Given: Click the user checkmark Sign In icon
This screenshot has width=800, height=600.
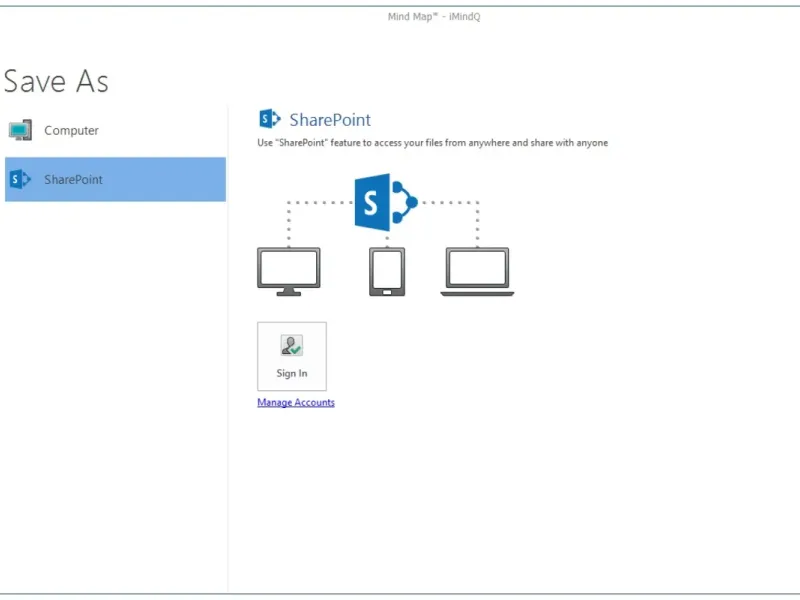Looking at the screenshot, I should click(292, 345).
